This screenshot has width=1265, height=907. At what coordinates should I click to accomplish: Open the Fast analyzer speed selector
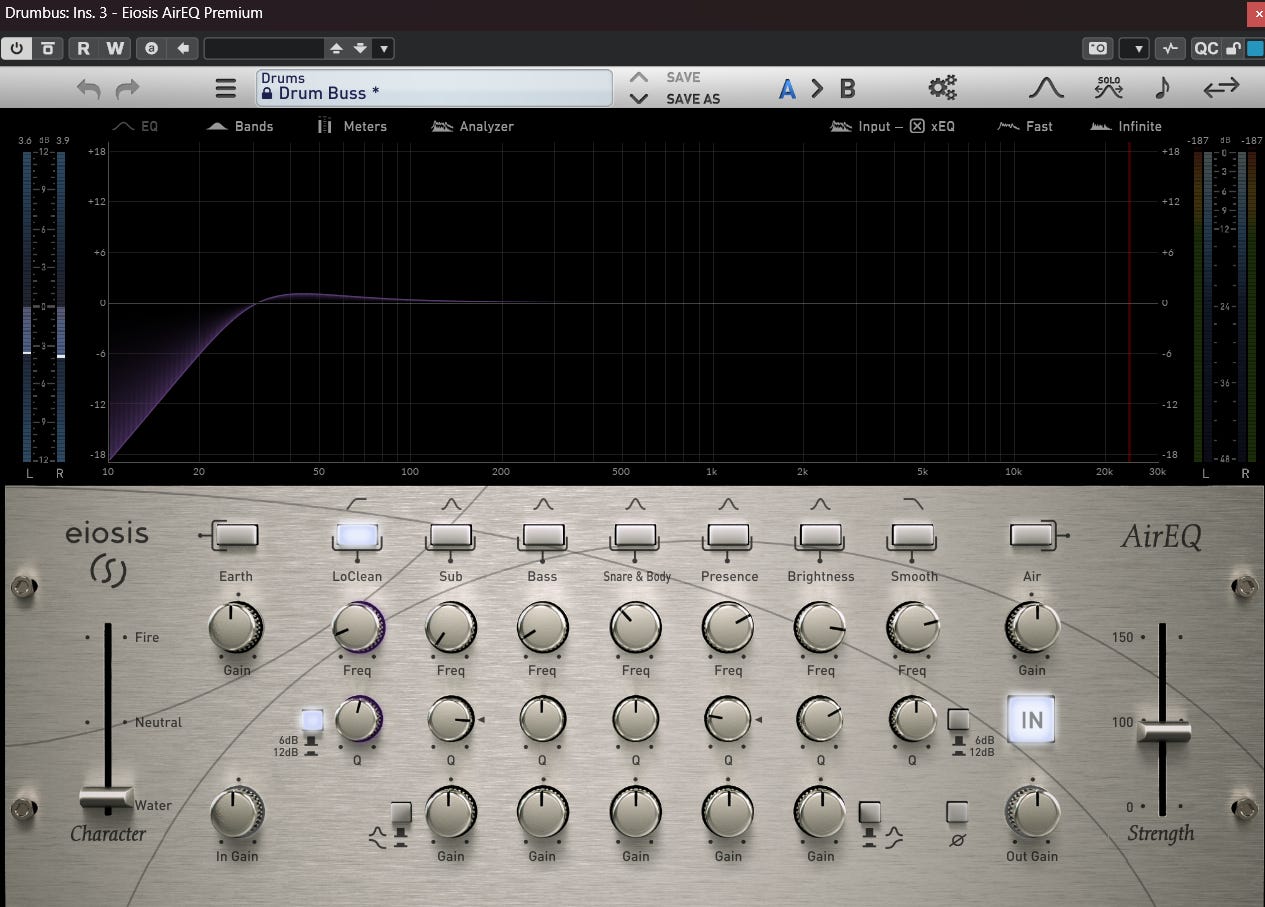1025,126
